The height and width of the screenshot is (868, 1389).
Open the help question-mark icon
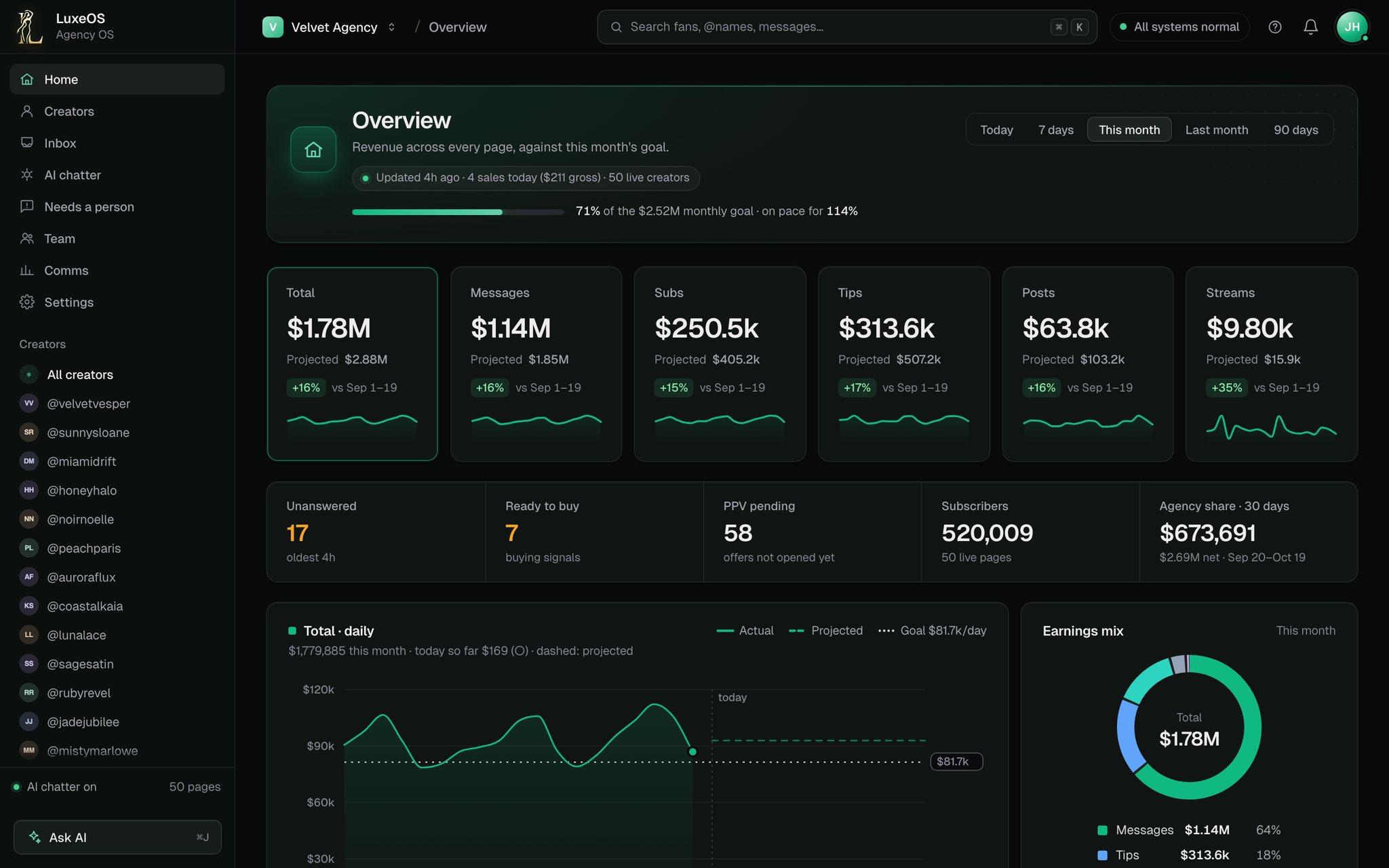click(x=1275, y=27)
